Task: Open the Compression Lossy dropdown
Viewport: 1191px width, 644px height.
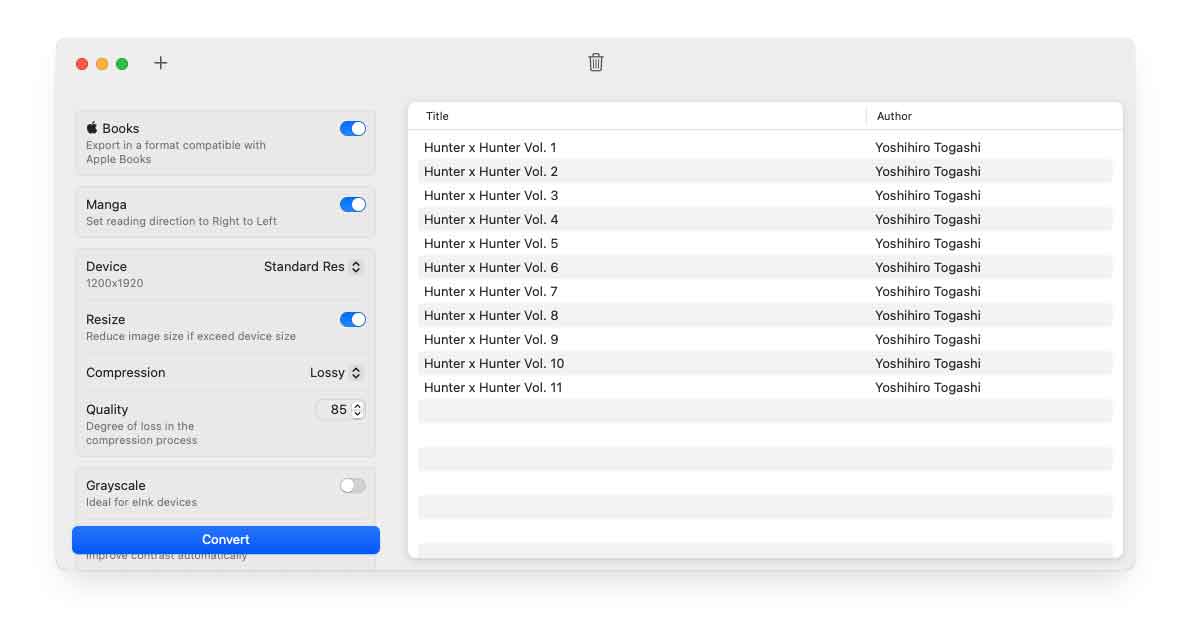Action: pos(335,373)
